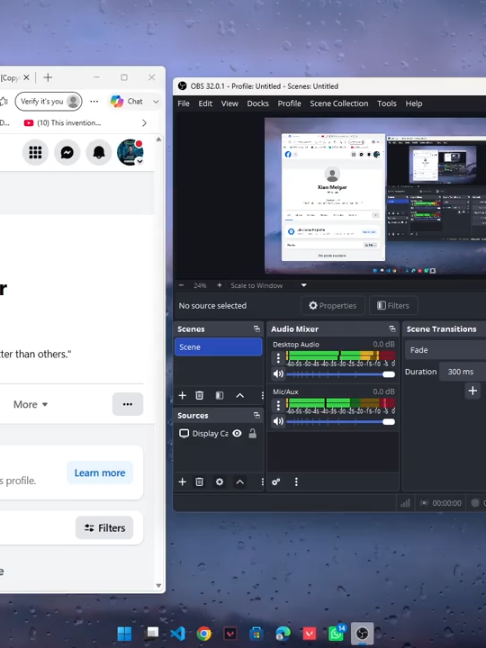Remove selected source with trash icon
The height and width of the screenshot is (648, 486).
pos(199,482)
